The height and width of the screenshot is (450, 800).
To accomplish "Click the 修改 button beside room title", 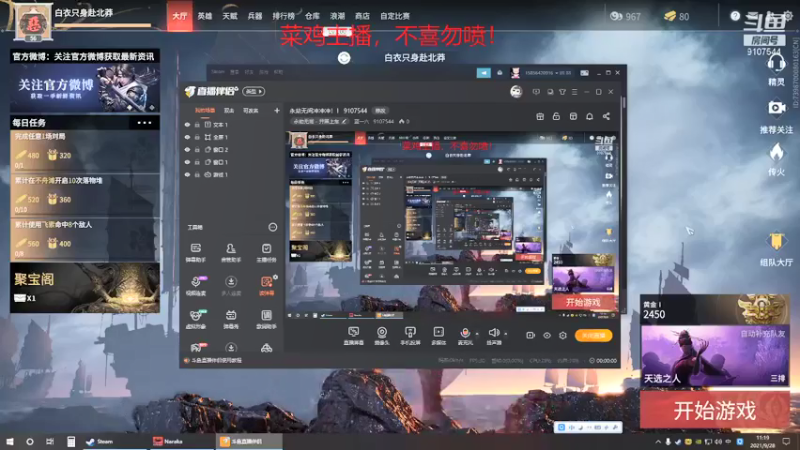I will [381, 110].
